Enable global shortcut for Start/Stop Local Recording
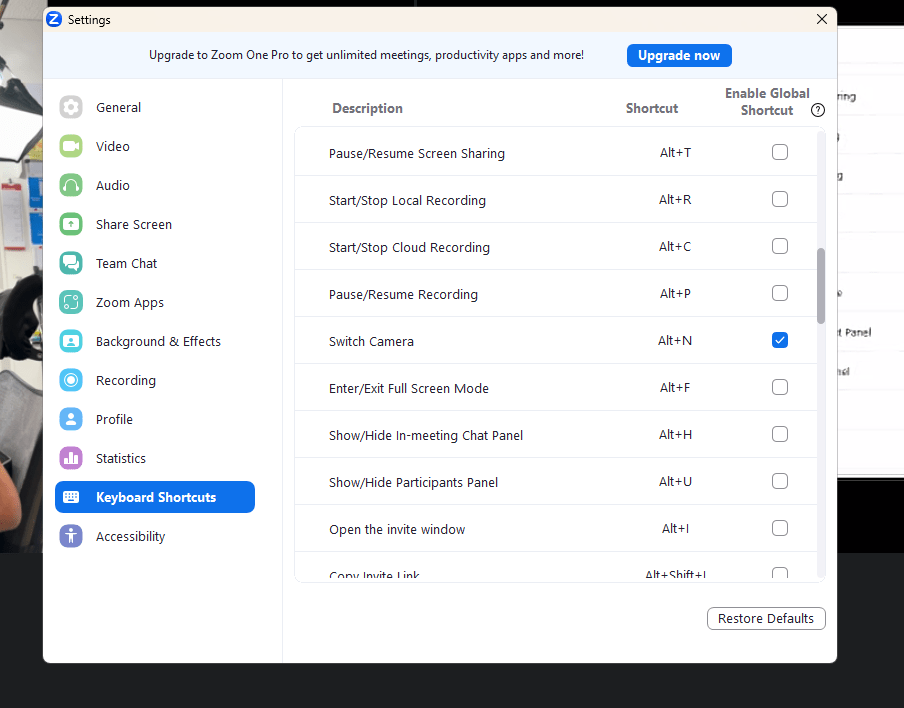The image size is (904, 708). [x=779, y=199]
